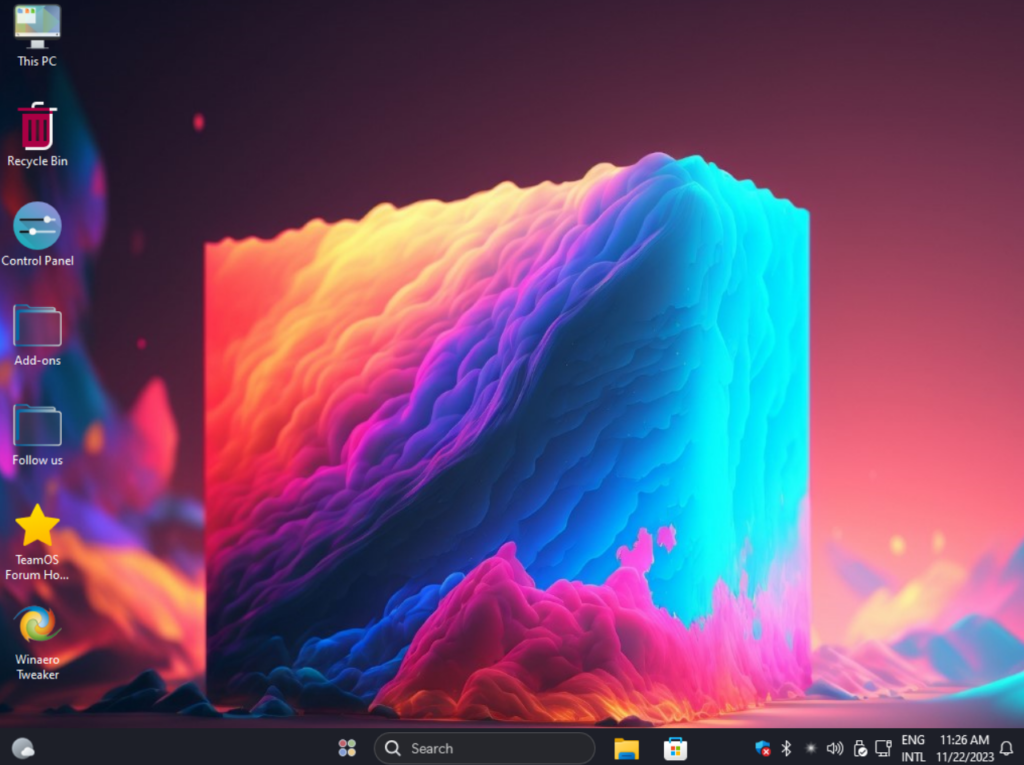Click the brightness sun tray icon
Screen dimensions: 1024x765
(x=810, y=748)
